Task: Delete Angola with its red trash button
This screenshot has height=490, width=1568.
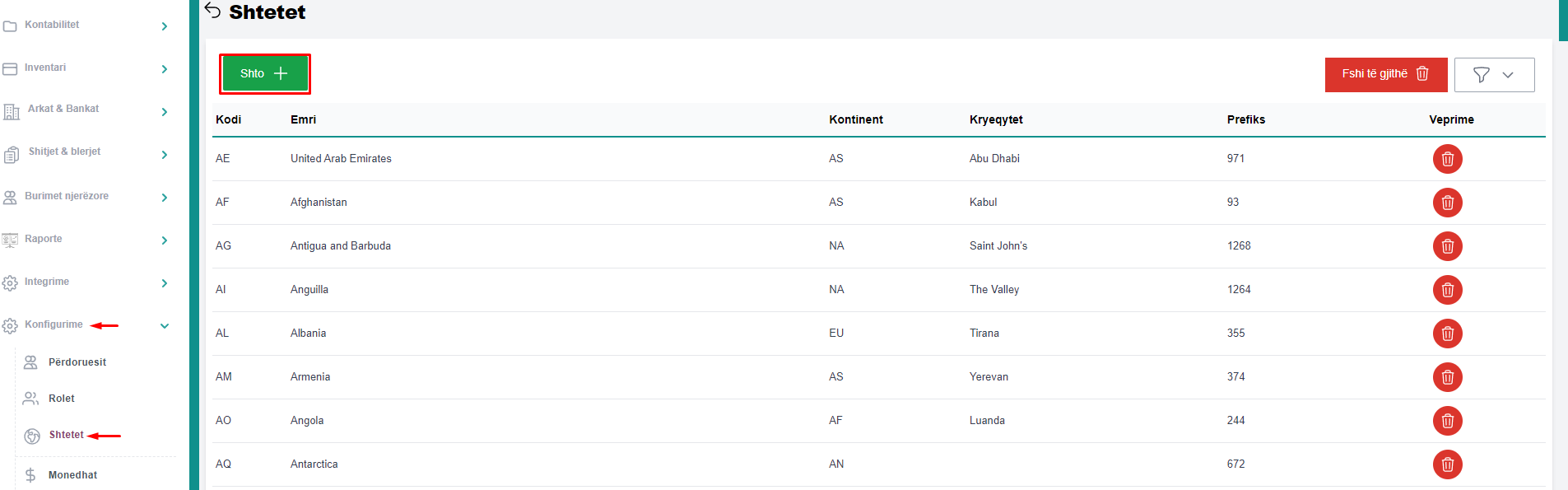Action: click(x=1447, y=421)
